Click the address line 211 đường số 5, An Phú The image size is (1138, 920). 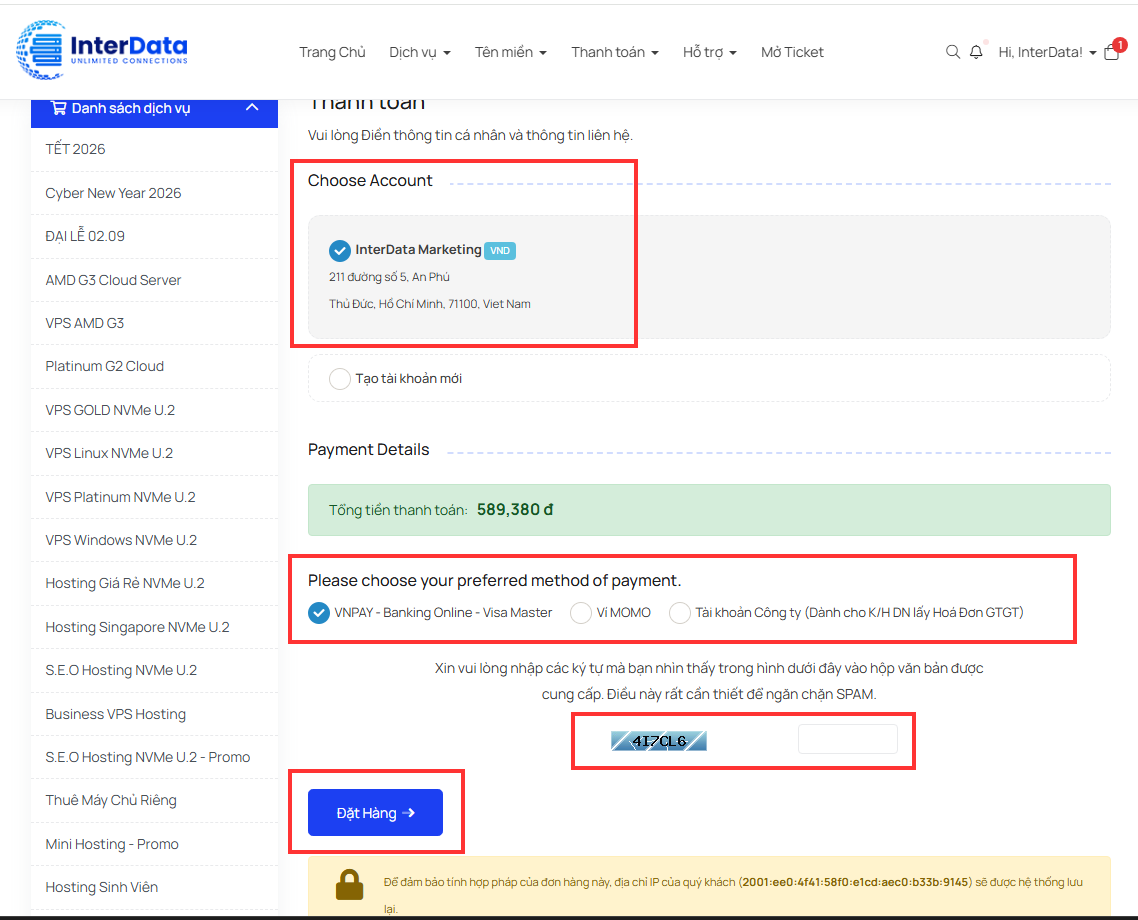coord(389,277)
